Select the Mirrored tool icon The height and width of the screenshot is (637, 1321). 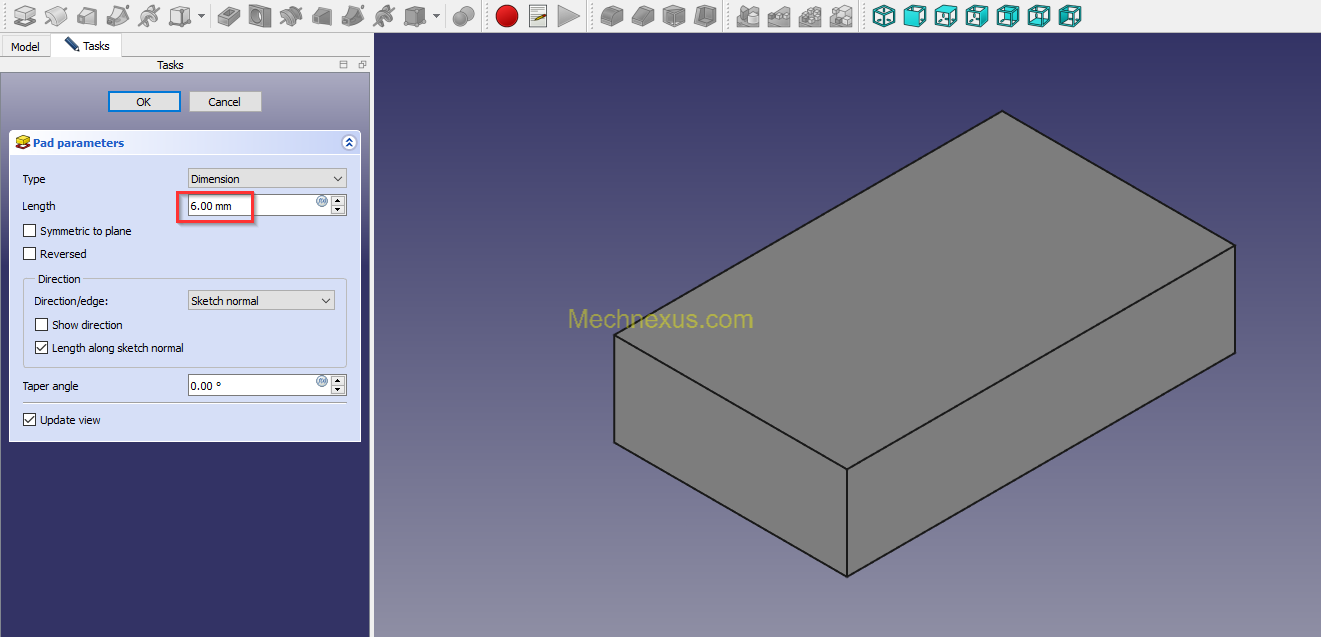(747, 16)
